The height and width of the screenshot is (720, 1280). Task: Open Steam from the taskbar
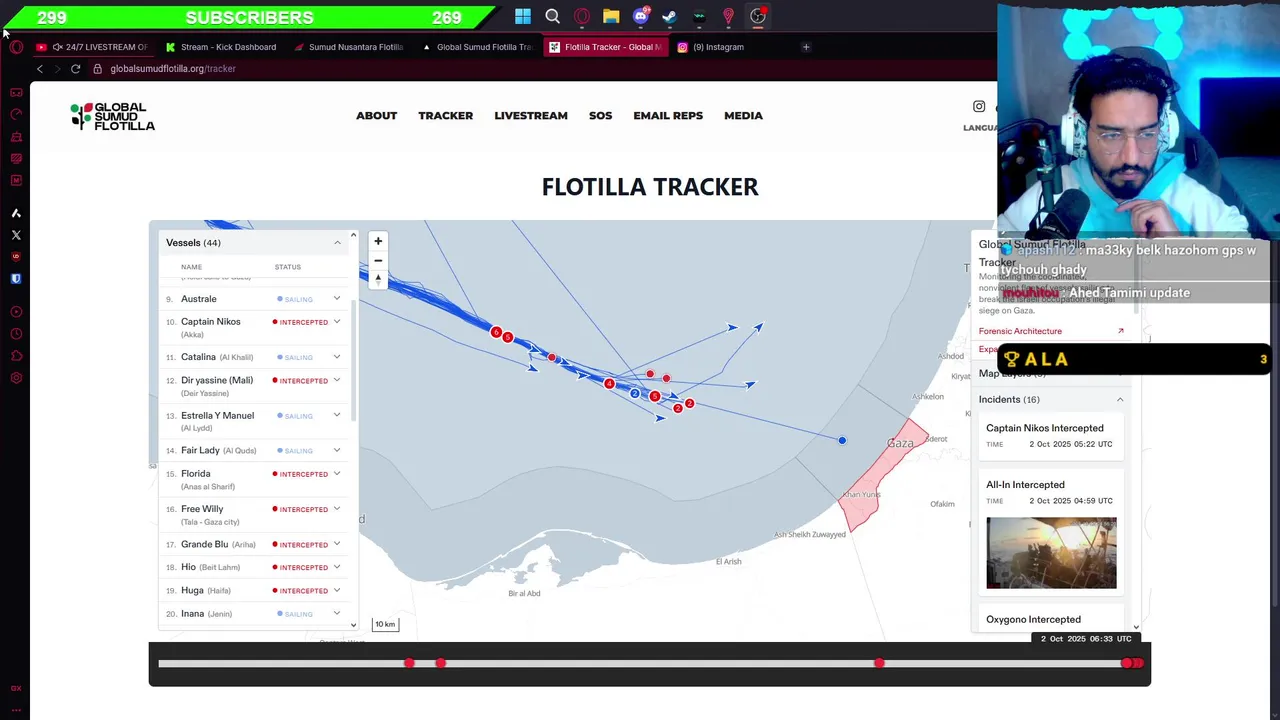670,16
